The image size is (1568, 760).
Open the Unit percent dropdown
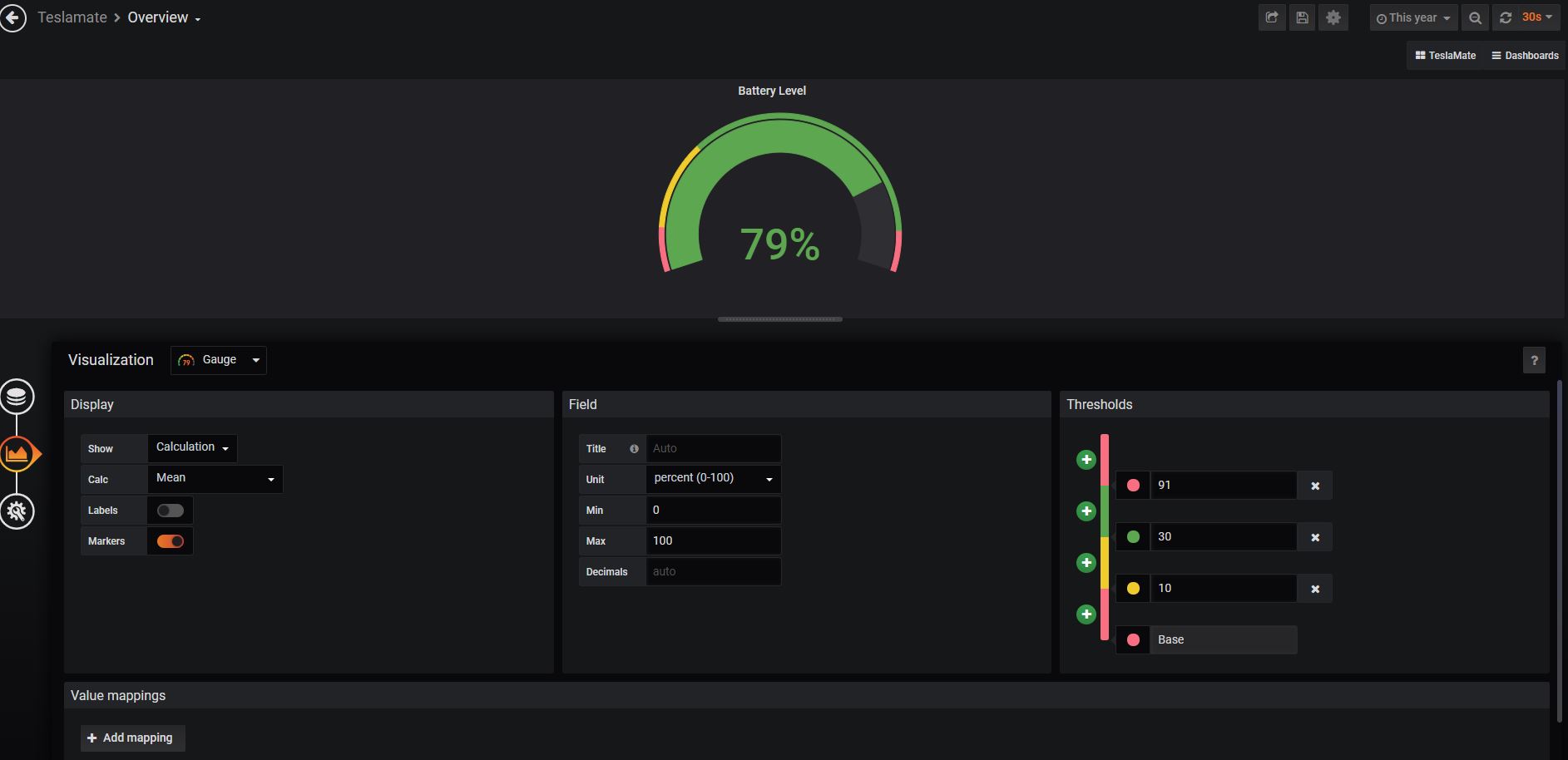[714, 479]
